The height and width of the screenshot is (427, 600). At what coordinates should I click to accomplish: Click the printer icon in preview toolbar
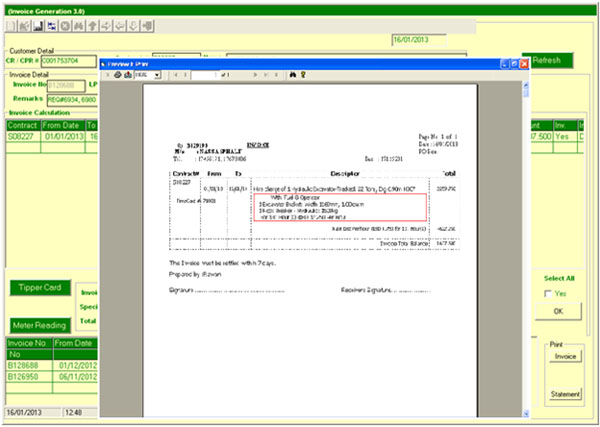tap(118, 75)
